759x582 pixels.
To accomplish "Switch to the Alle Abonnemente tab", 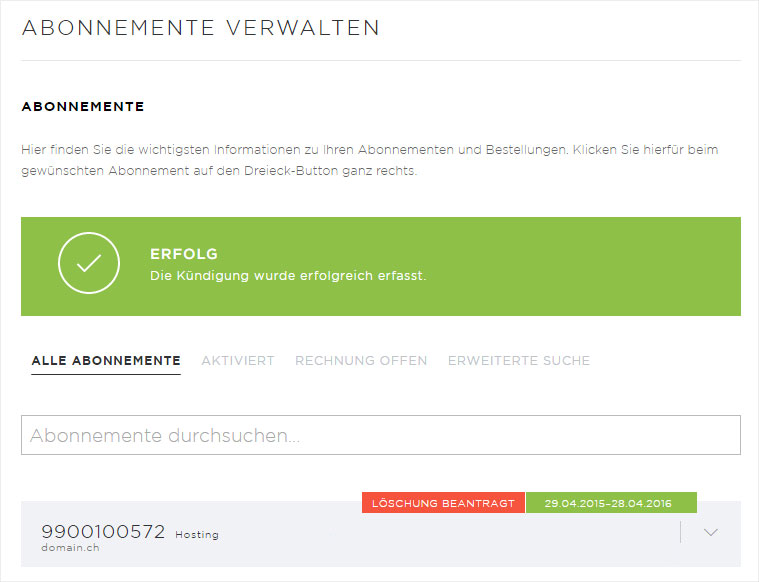I will 106,360.
